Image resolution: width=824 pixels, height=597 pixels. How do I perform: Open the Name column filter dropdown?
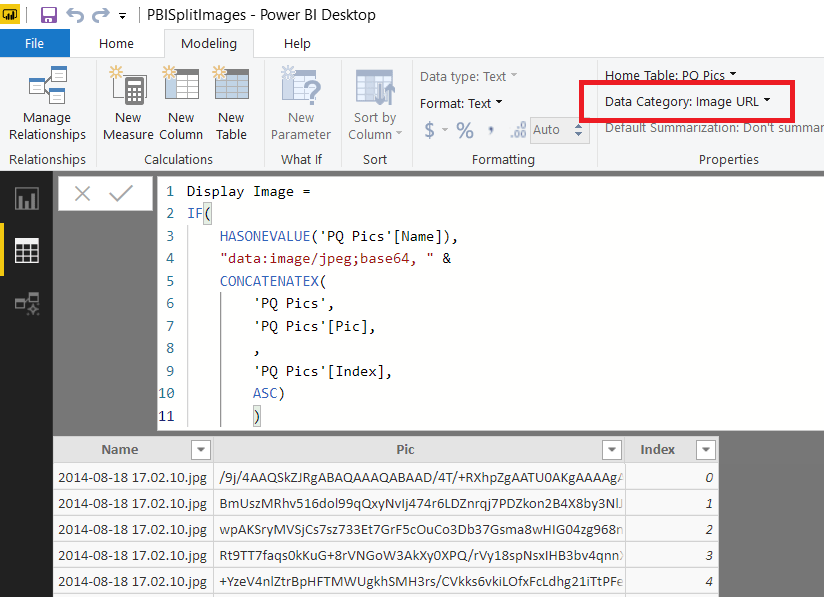[x=201, y=450]
